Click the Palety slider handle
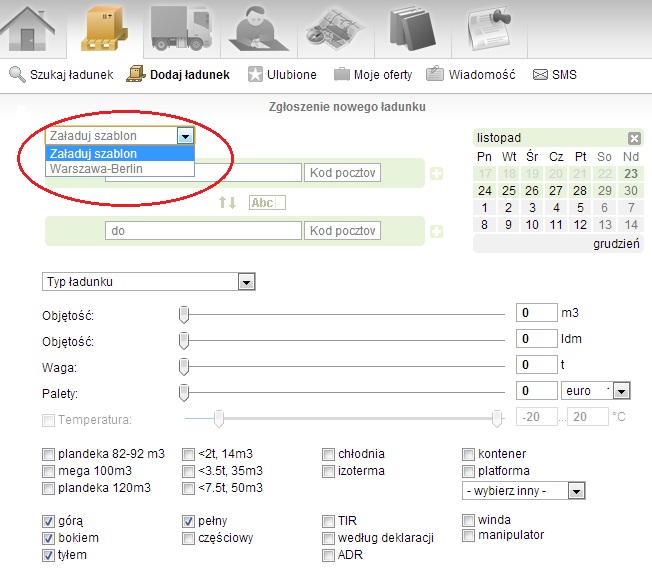 click(184, 393)
